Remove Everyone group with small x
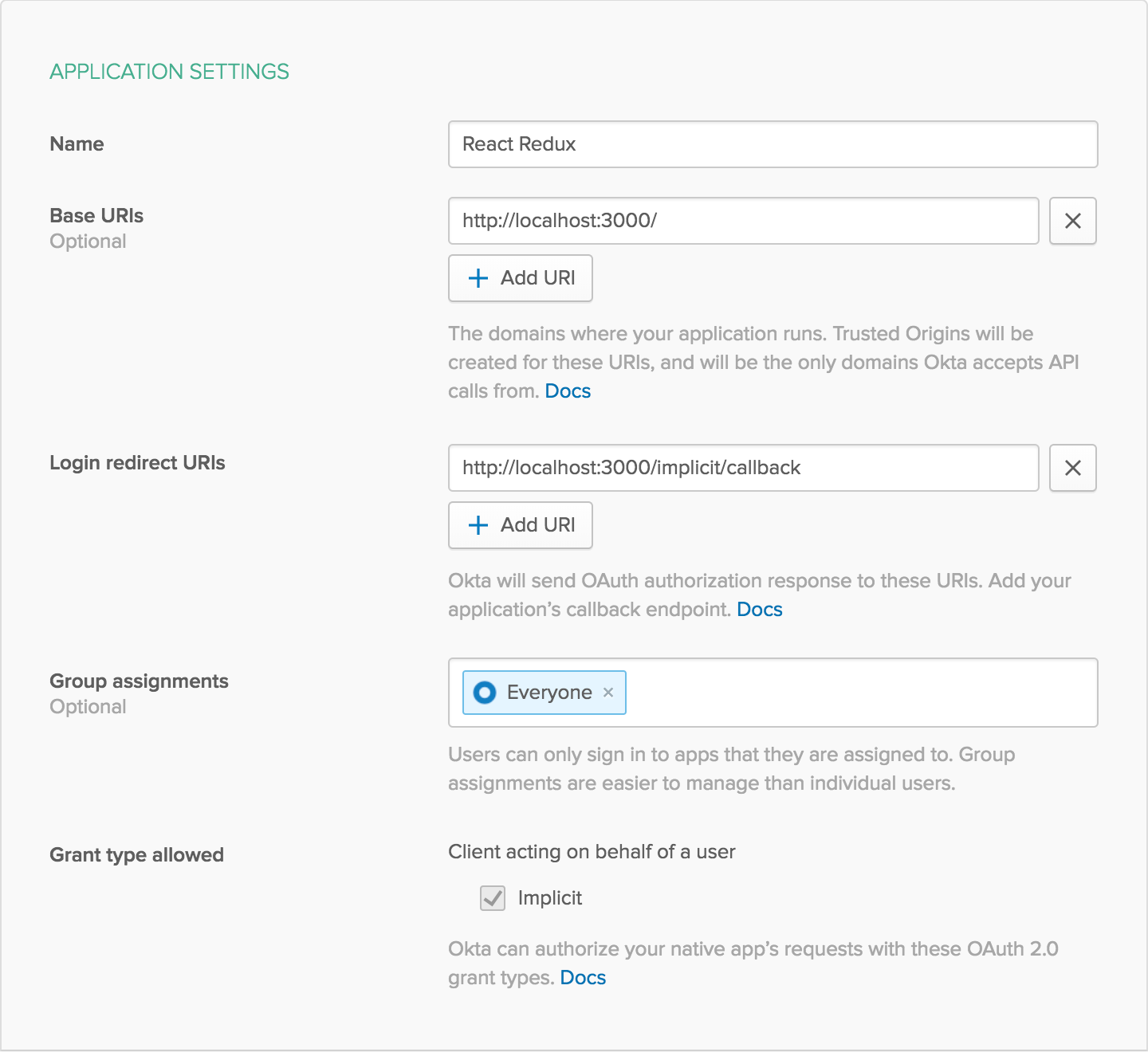The height and width of the screenshot is (1052, 1148). point(608,693)
